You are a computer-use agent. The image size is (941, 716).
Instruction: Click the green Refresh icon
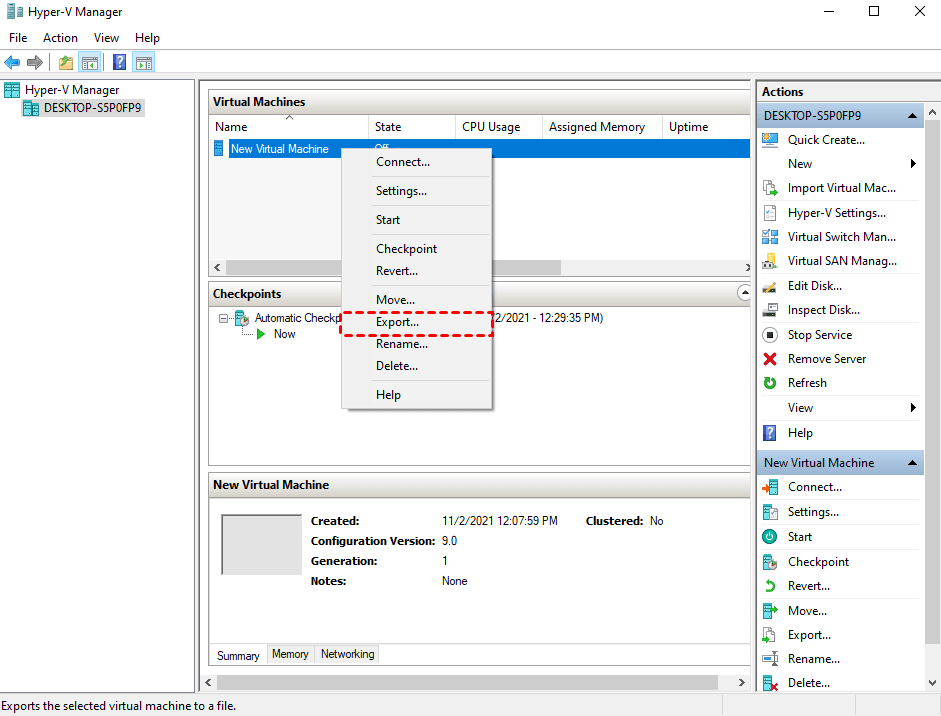pyautogui.click(x=770, y=383)
